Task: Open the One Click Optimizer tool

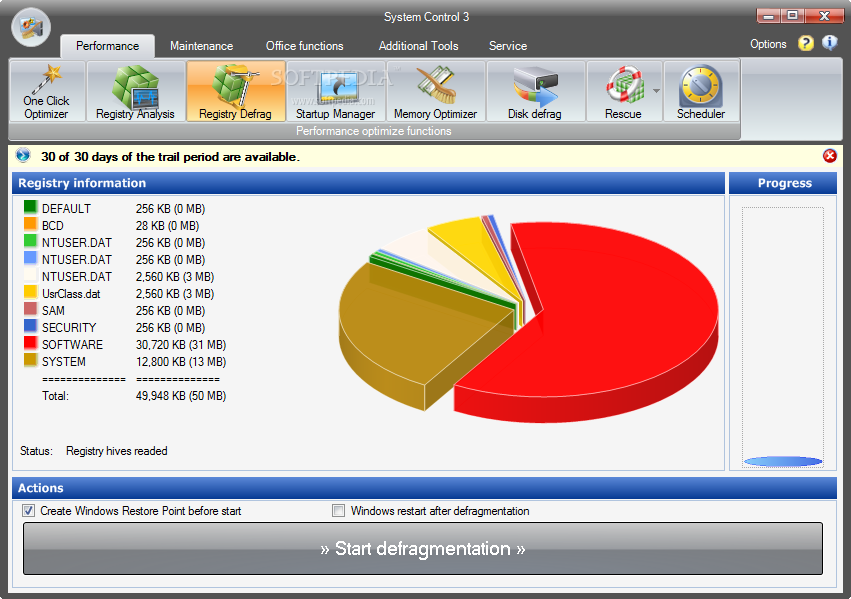Action: (47, 91)
